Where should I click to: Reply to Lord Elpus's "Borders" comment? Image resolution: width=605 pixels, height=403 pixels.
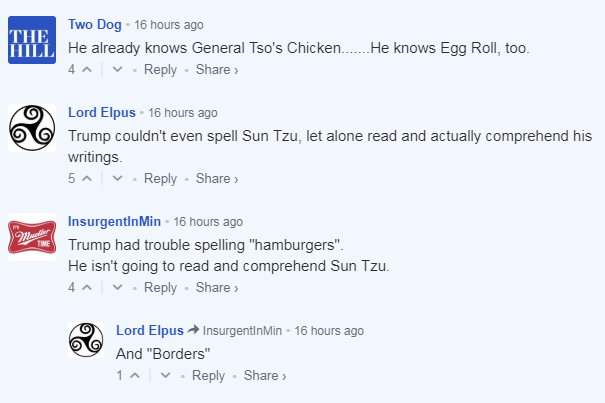click(208, 376)
